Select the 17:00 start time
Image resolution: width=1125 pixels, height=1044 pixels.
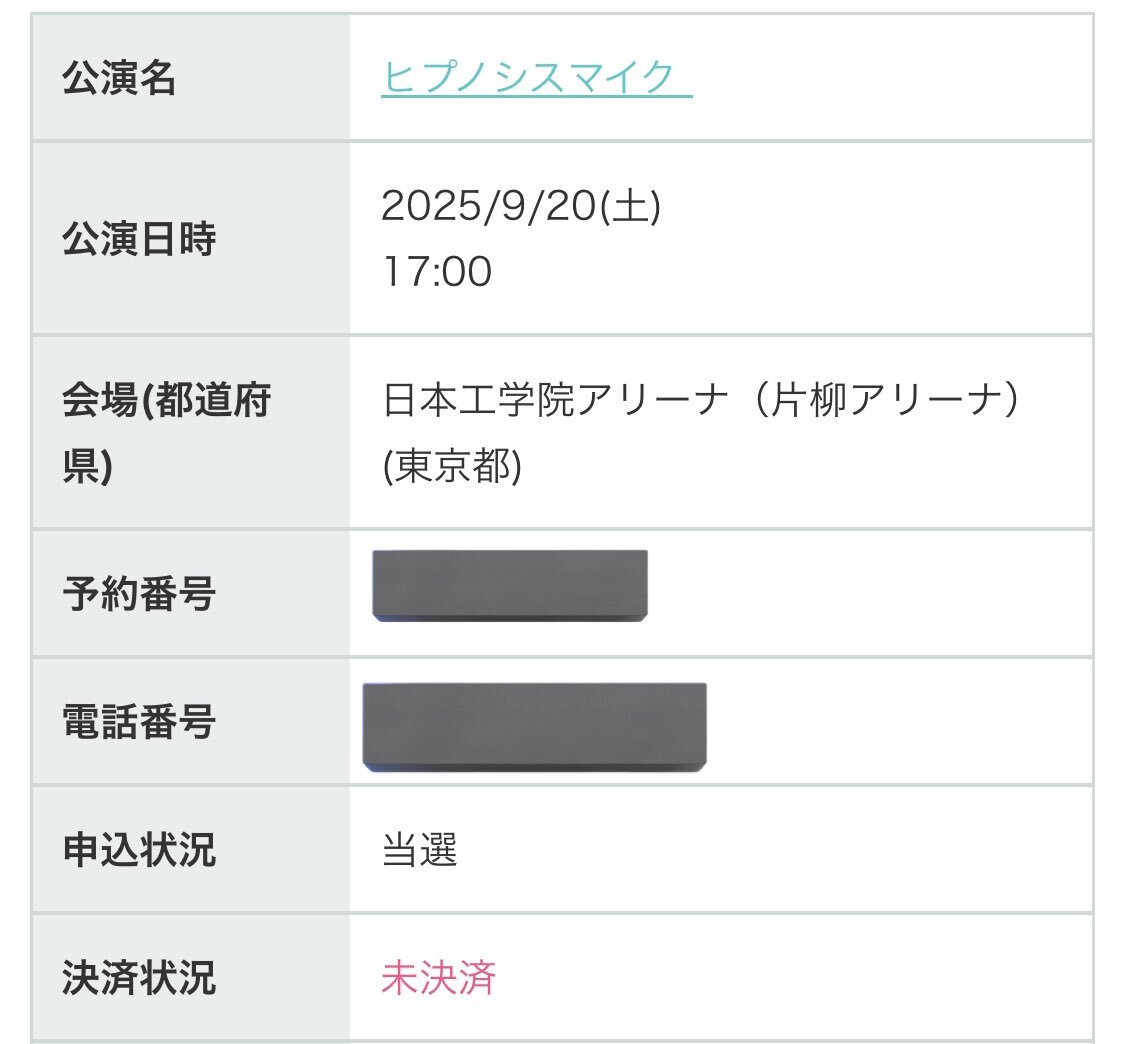click(x=436, y=271)
